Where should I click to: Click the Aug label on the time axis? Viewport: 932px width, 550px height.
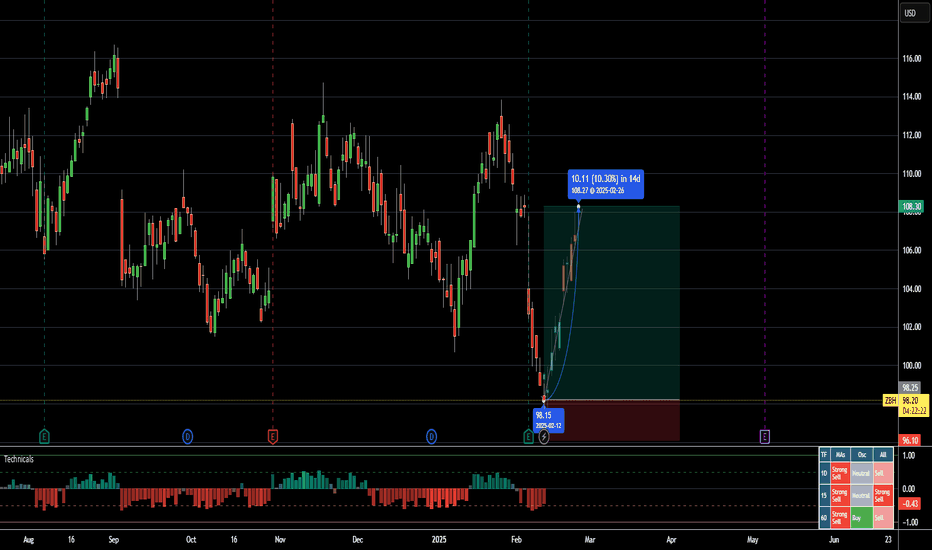28,540
